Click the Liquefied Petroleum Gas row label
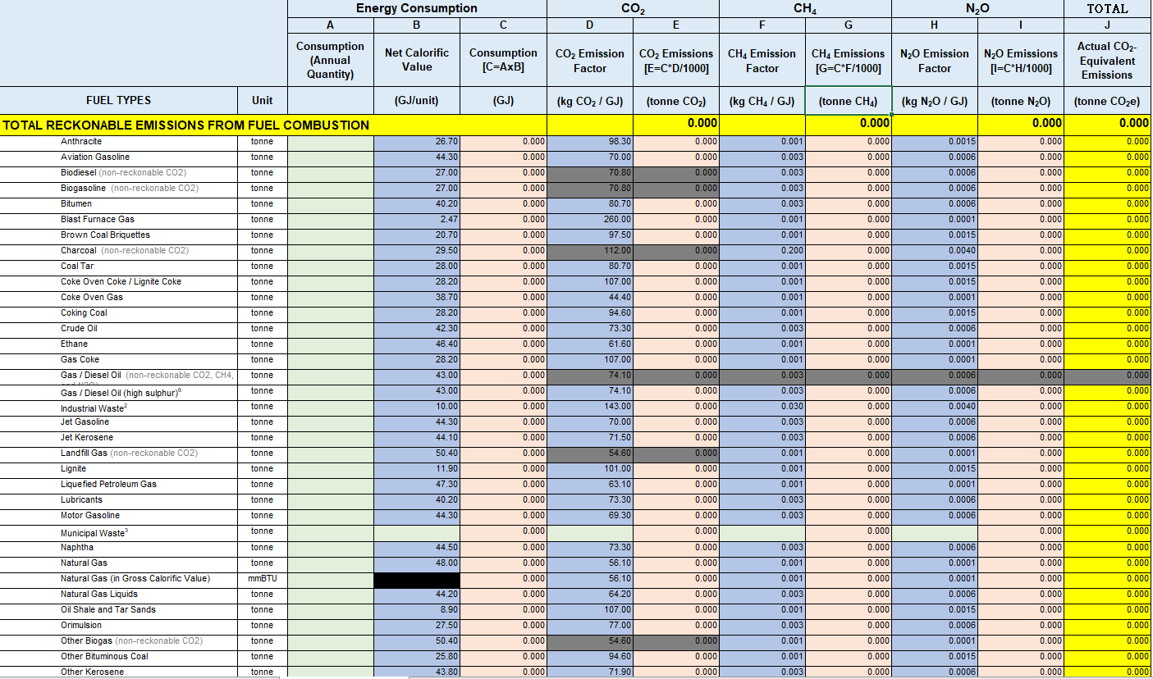The height and width of the screenshot is (679, 1153). [x=108, y=484]
